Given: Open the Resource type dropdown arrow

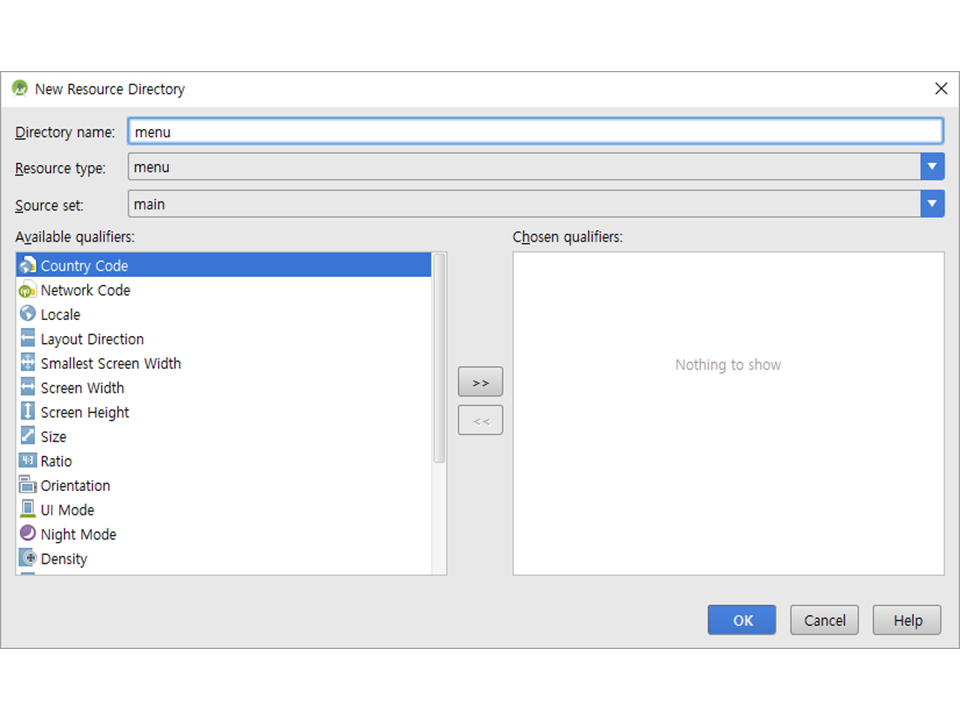Looking at the screenshot, I should [932, 167].
